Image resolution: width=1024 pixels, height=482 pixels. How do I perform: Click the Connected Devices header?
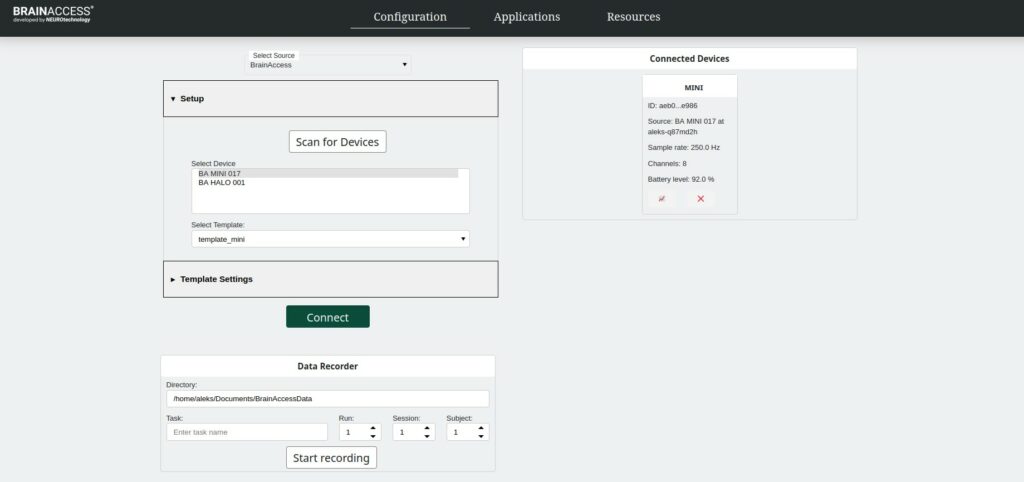(690, 59)
